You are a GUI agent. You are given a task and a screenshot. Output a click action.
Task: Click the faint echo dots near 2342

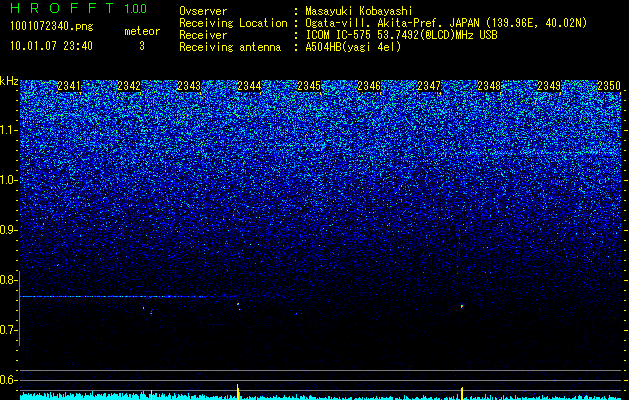point(148,310)
